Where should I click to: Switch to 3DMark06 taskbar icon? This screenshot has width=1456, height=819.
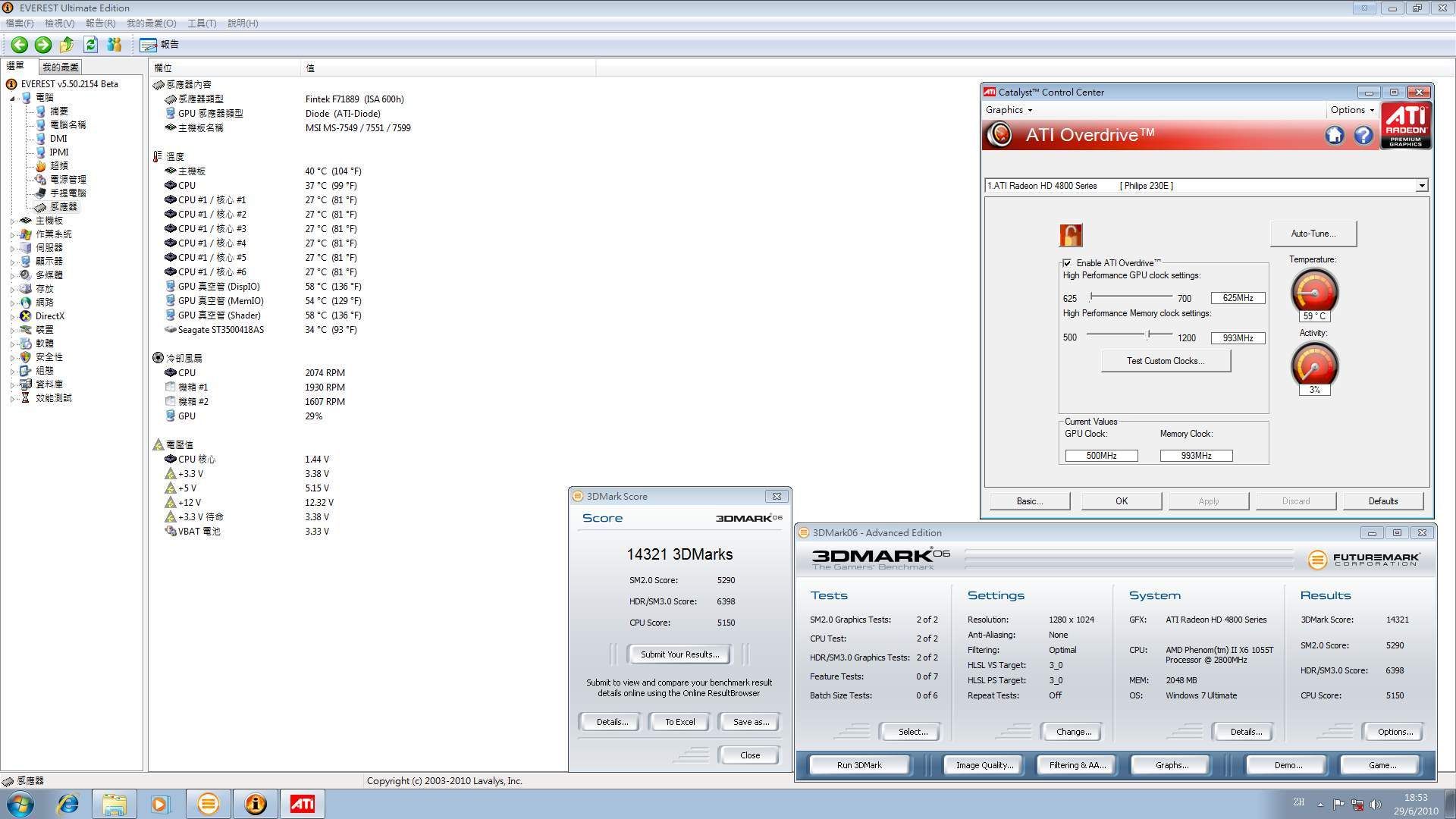[209, 804]
